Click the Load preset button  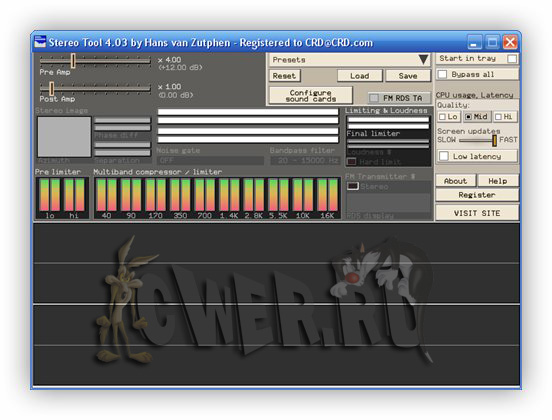(359, 76)
